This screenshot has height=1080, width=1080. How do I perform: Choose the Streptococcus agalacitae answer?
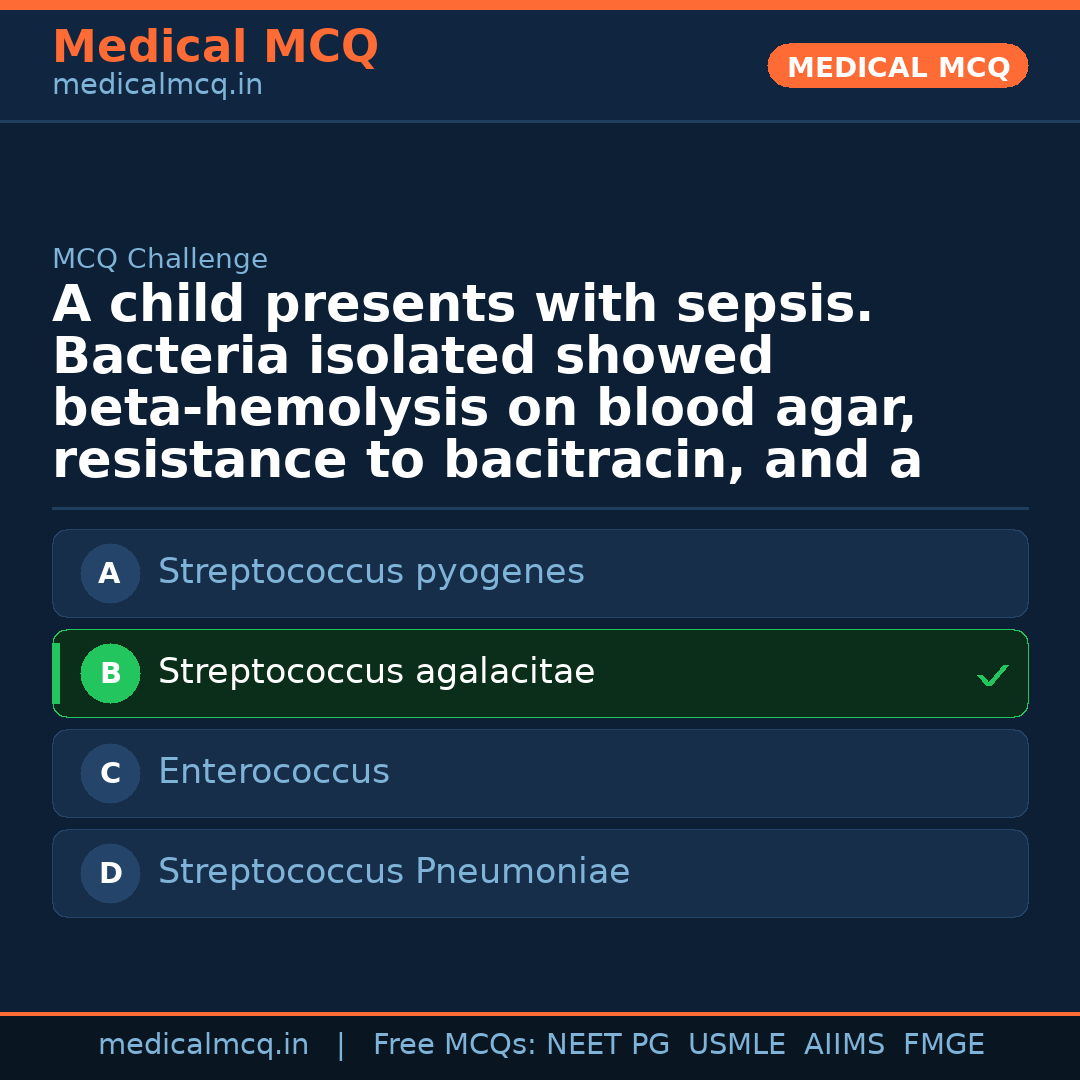376,672
